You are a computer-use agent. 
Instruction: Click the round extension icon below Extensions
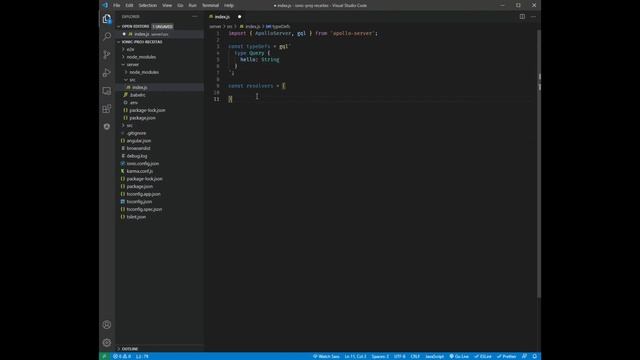pyautogui.click(x=107, y=127)
